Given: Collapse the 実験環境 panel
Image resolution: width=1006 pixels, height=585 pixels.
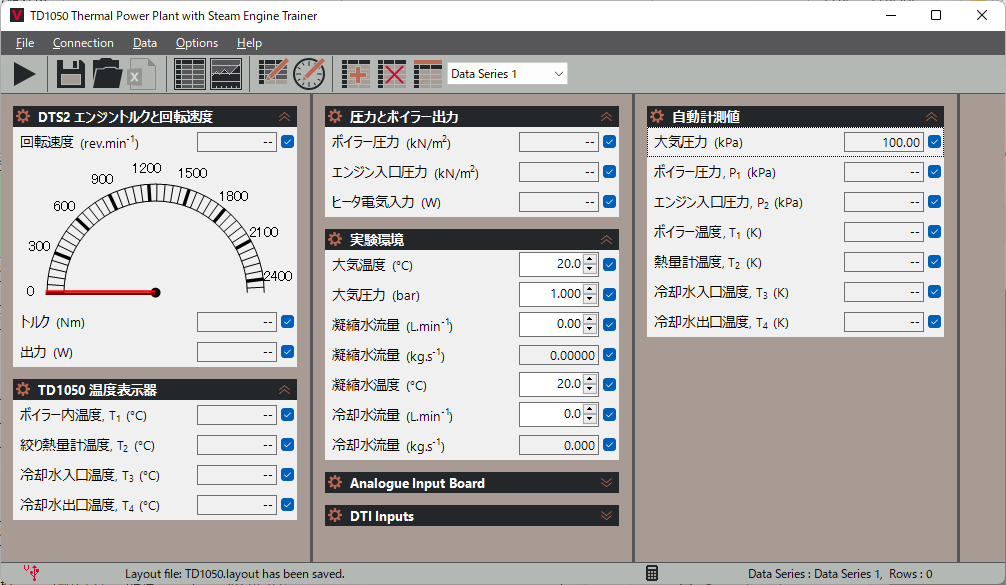Looking at the screenshot, I should (606, 240).
